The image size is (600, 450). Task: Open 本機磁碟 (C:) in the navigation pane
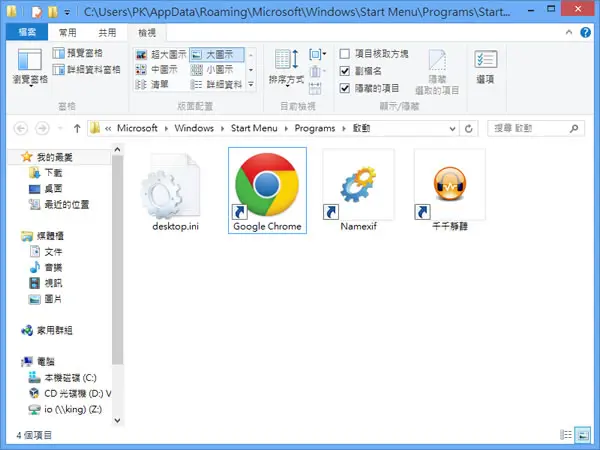click(x=63, y=378)
